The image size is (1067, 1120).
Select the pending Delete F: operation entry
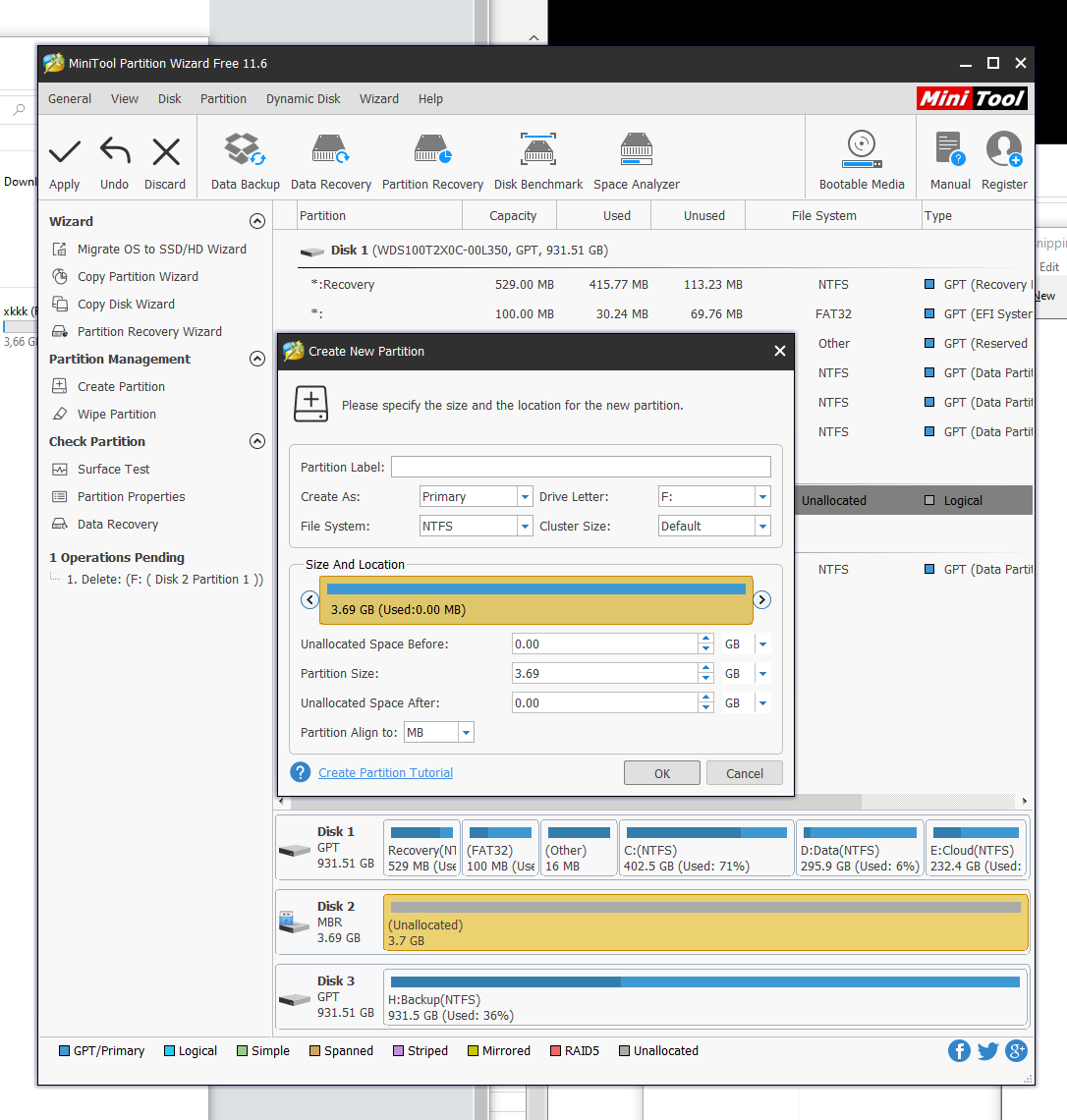(165, 580)
